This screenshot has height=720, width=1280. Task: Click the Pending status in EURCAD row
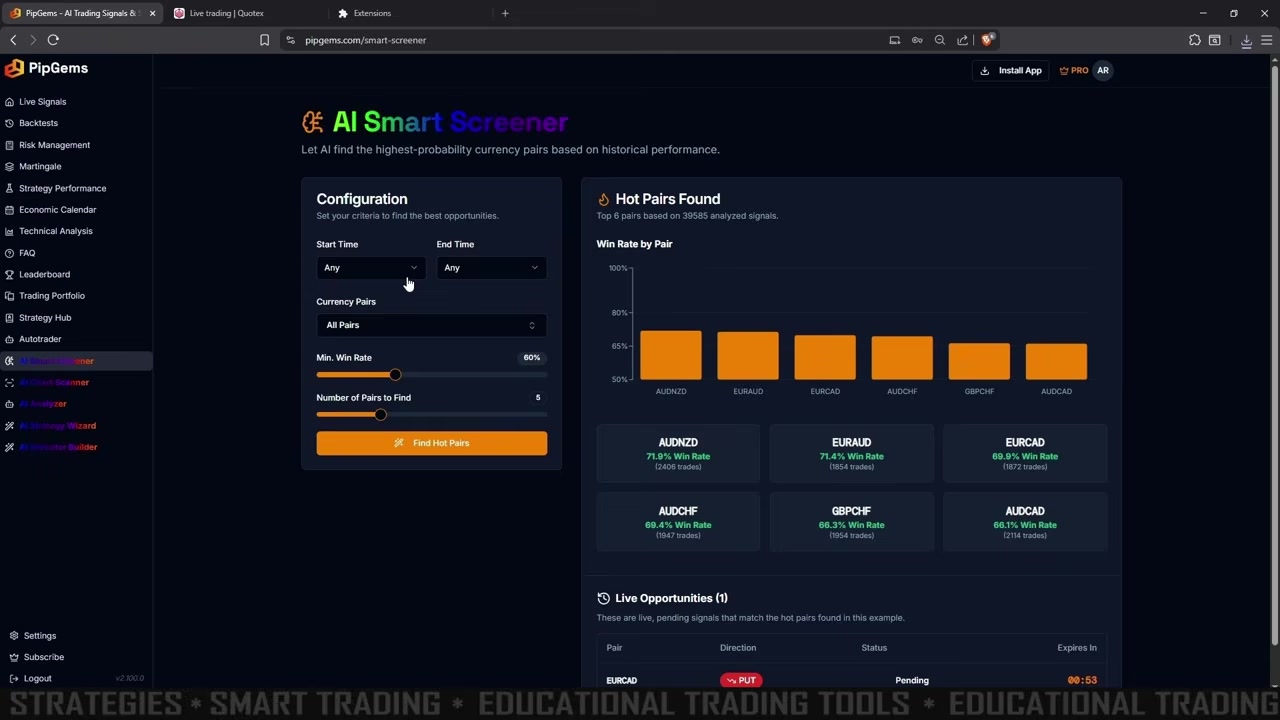coord(912,680)
